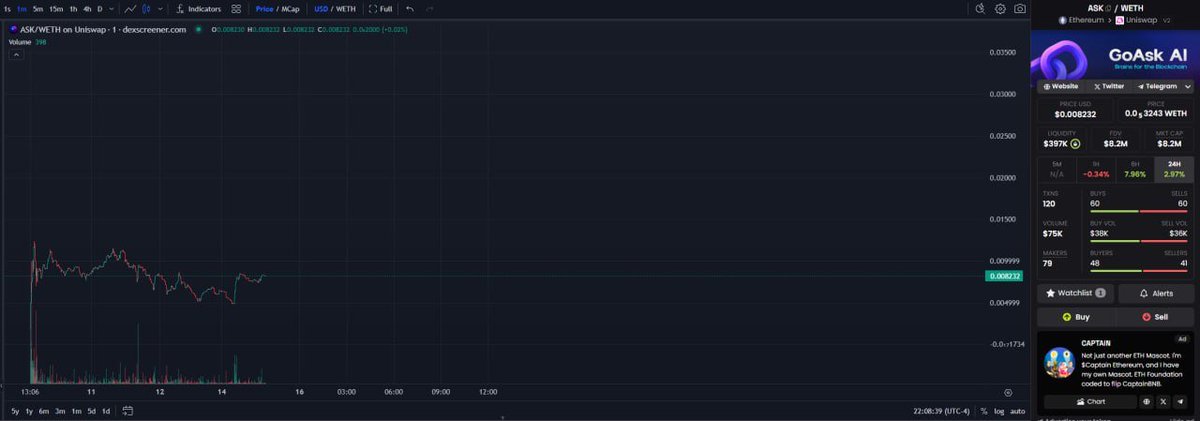Open the Indicators menu
Screen dimensions: 1200x421
click(198, 9)
